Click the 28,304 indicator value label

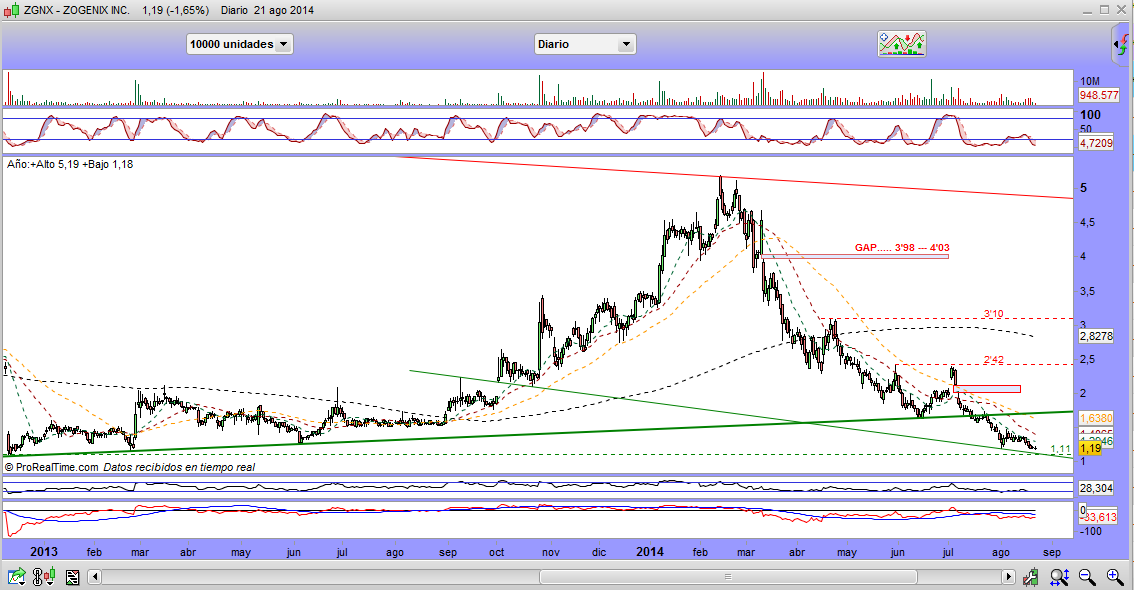(1096, 488)
